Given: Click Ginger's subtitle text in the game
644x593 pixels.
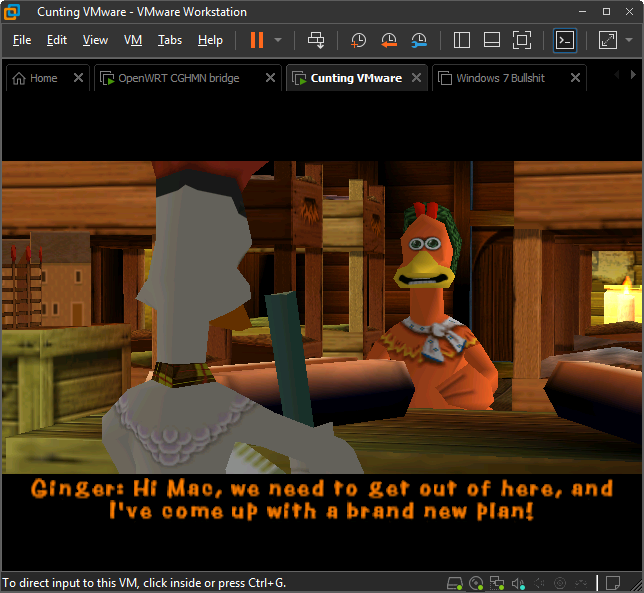Looking at the screenshot, I should tap(322, 500).
